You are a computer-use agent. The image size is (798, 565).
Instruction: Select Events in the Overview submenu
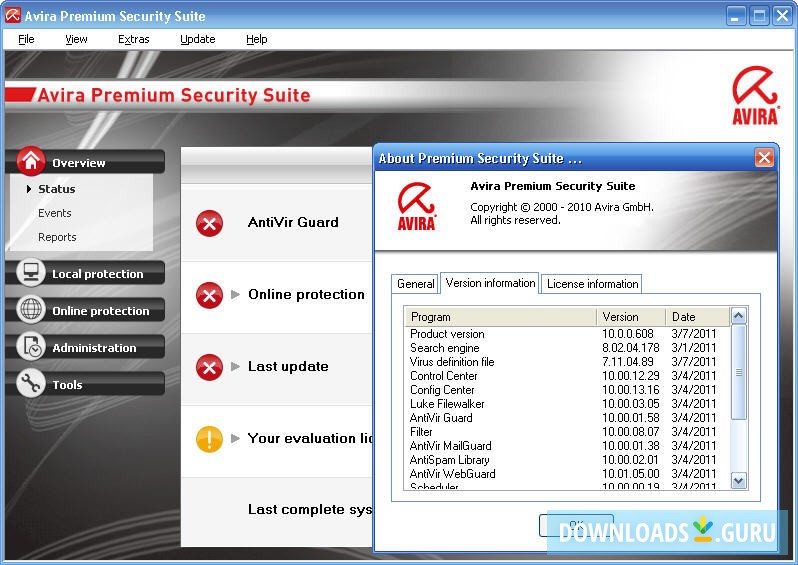pos(54,213)
